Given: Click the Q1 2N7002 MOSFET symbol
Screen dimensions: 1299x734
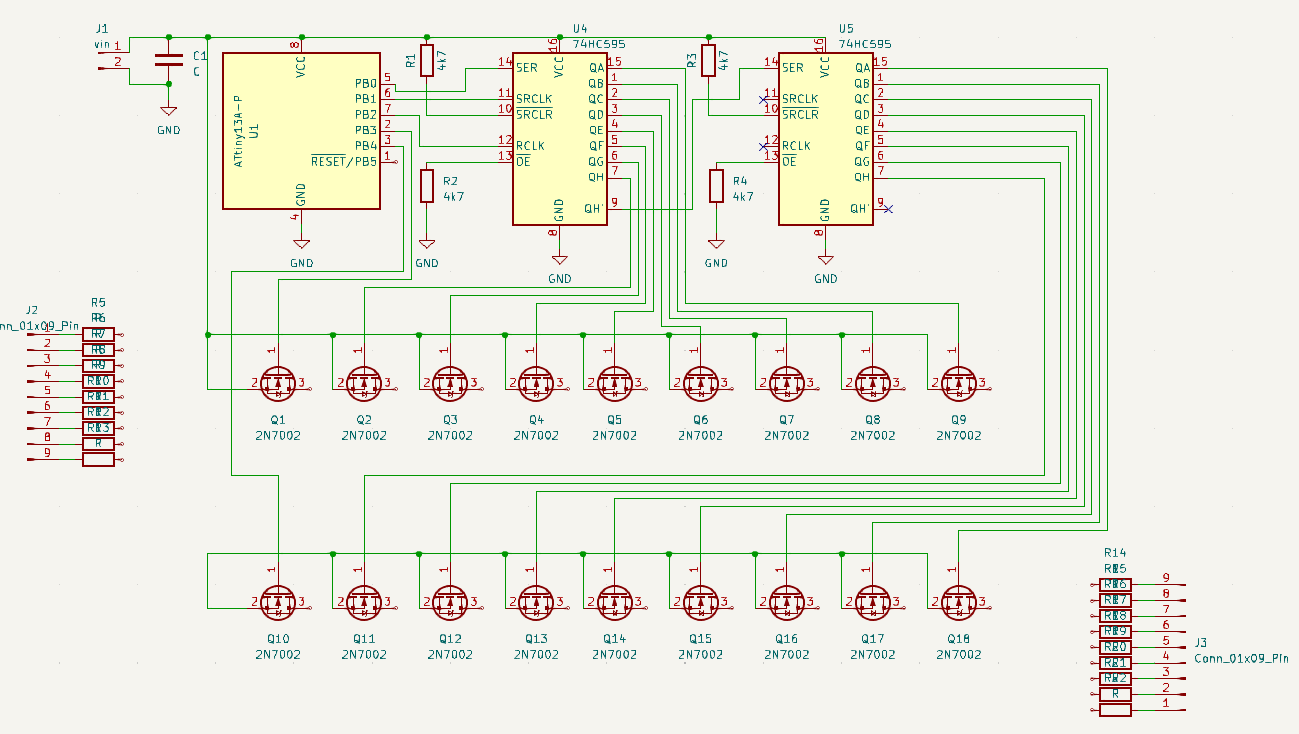Looking at the screenshot, I should pyautogui.click(x=278, y=382).
